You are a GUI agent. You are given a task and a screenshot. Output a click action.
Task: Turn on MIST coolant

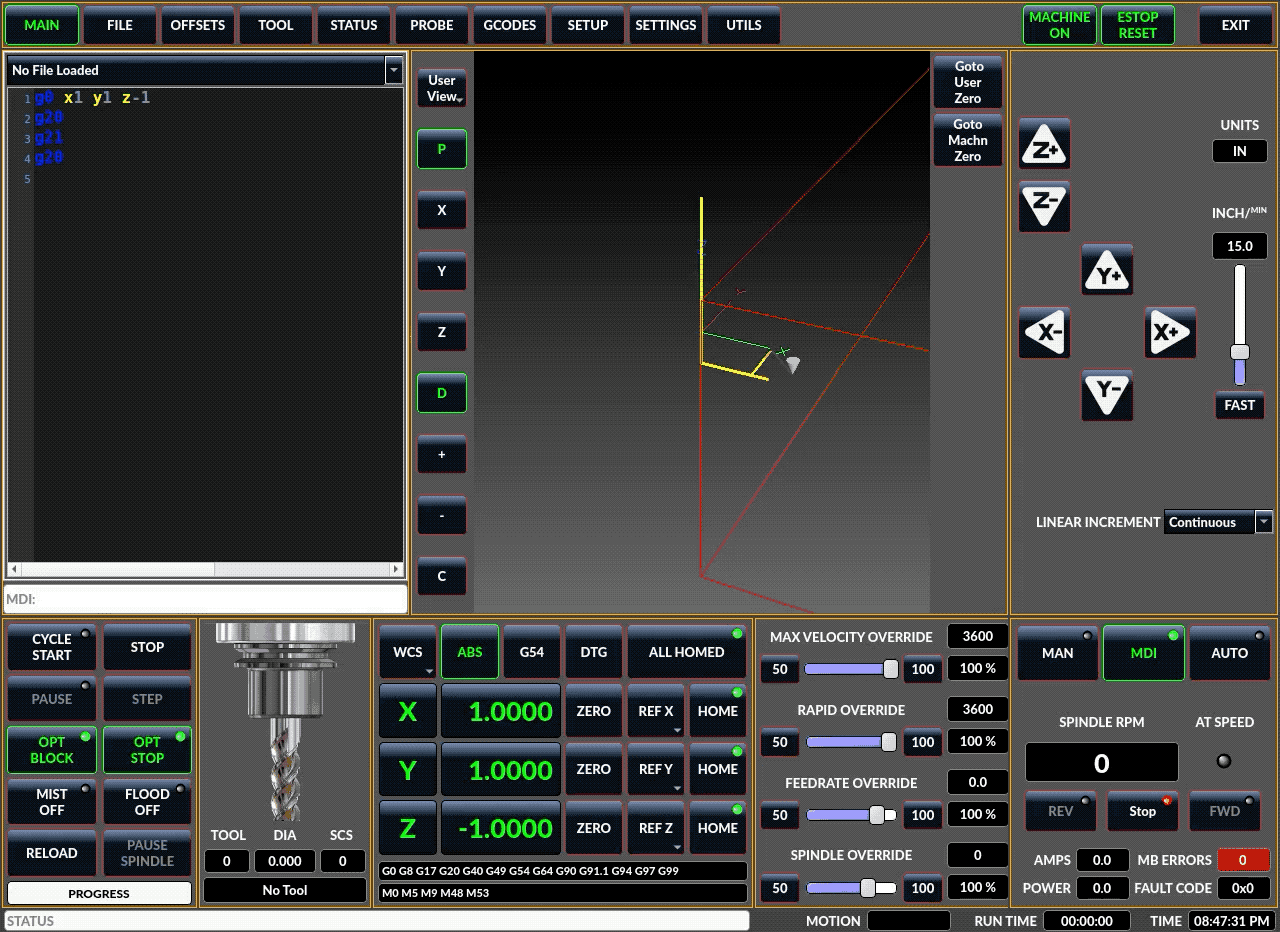coord(52,802)
